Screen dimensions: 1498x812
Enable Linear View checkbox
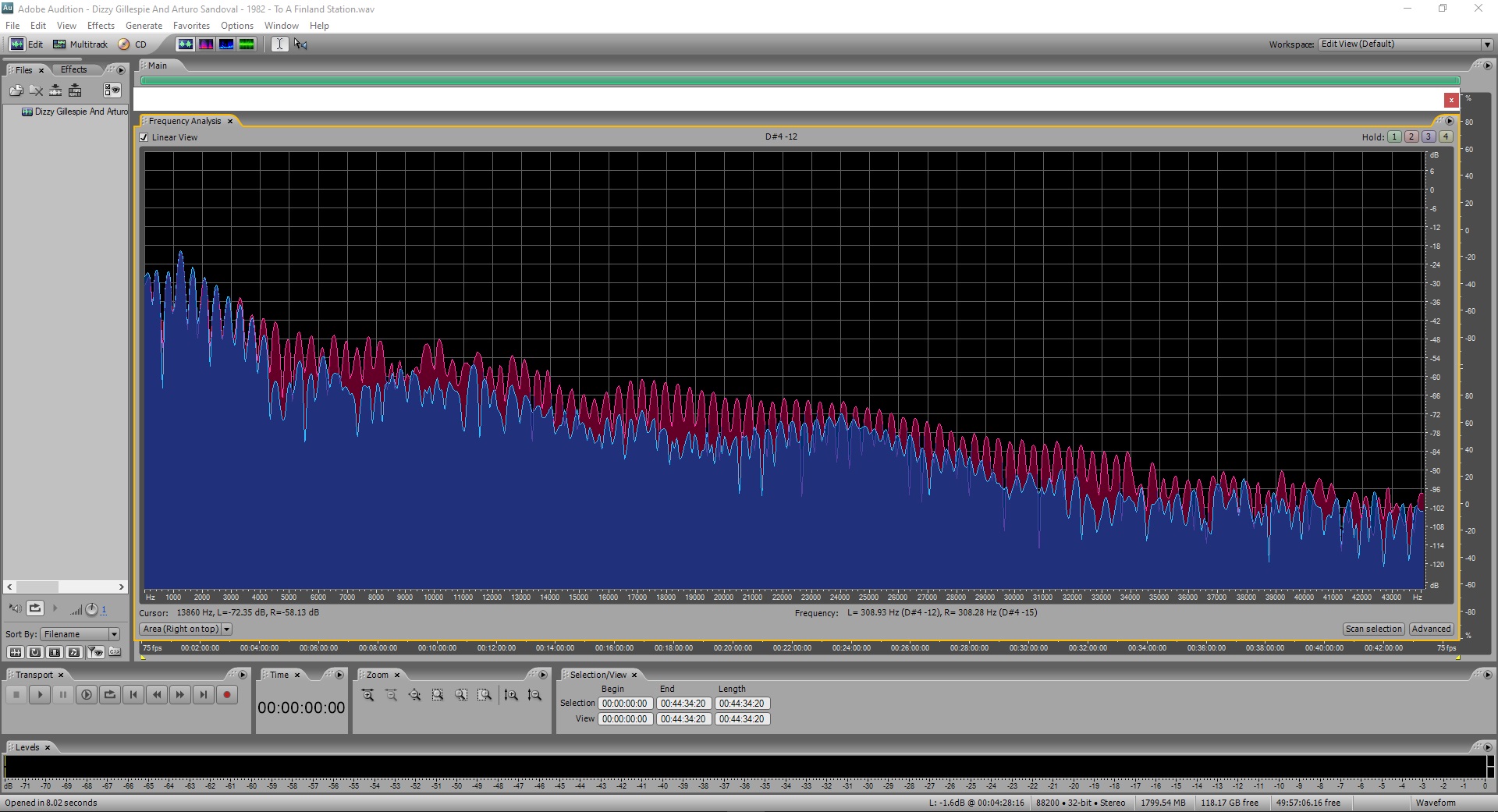pyautogui.click(x=144, y=137)
